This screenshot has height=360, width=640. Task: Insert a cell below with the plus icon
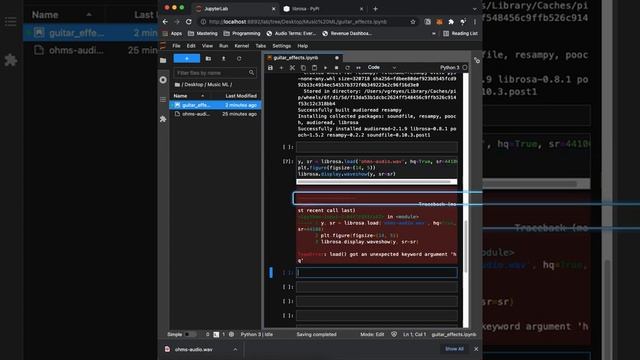tap(281, 68)
